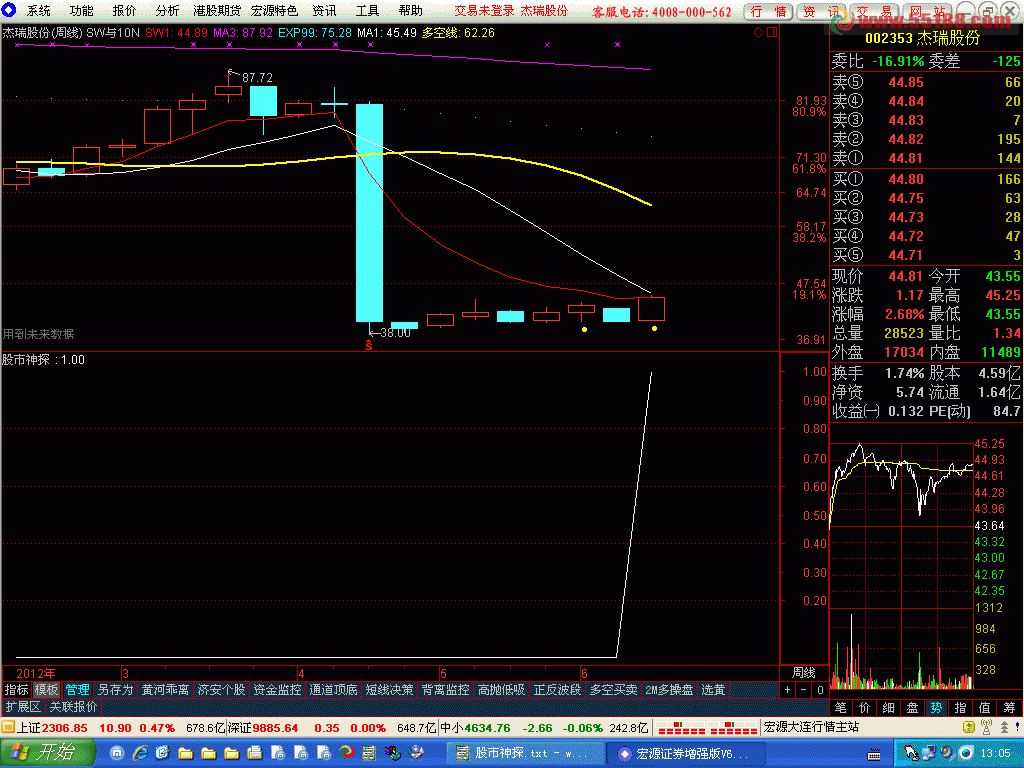1024x768 pixels.
Task: Select the 黄河乖离 indicator tab
Action: (165, 690)
